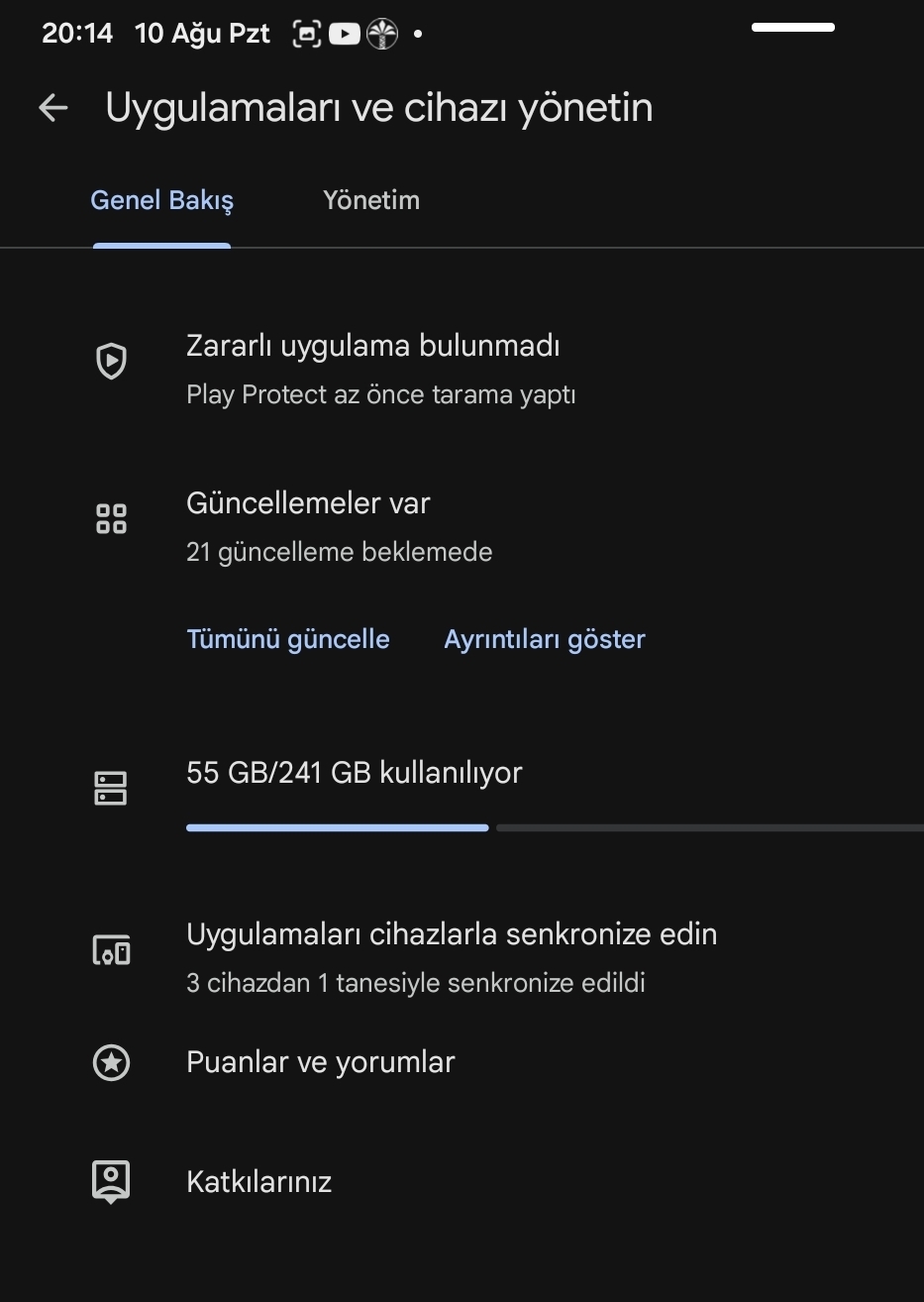
Task: Tap the storage icon beside 55 GB
Action: point(111,789)
